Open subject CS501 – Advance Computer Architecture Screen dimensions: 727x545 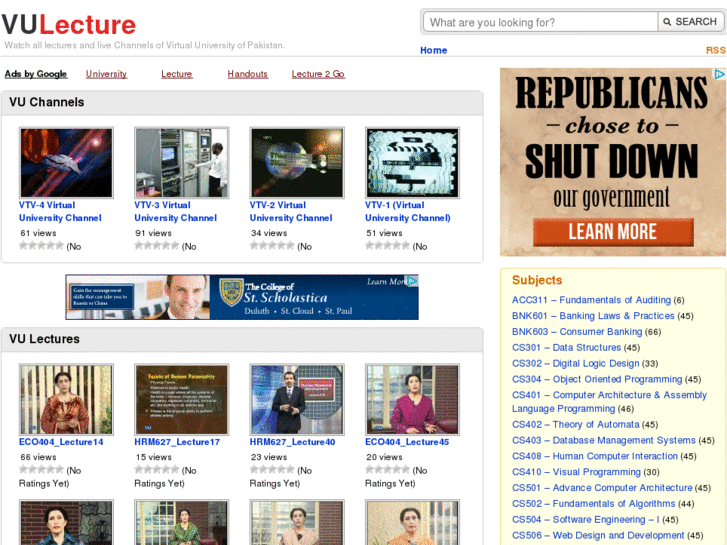pos(602,487)
